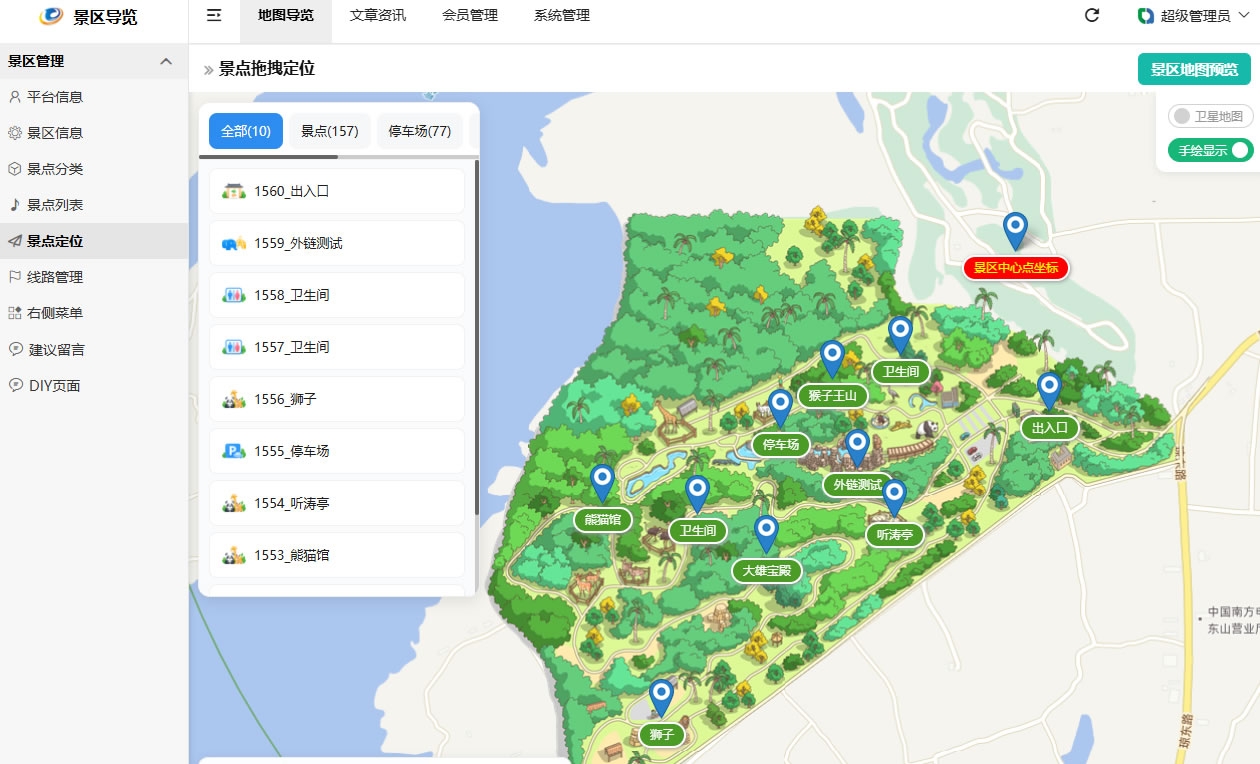The height and width of the screenshot is (764, 1260).
Task: Click the 线路管理 flag icon
Action: [x=14, y=277]
